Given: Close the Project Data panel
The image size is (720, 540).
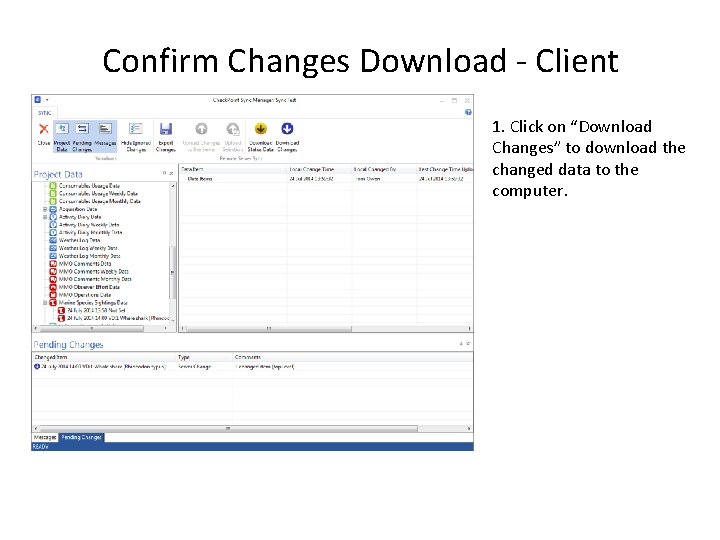Looking at the screenshot, I should pyautogui.click(x=171, y=173).
